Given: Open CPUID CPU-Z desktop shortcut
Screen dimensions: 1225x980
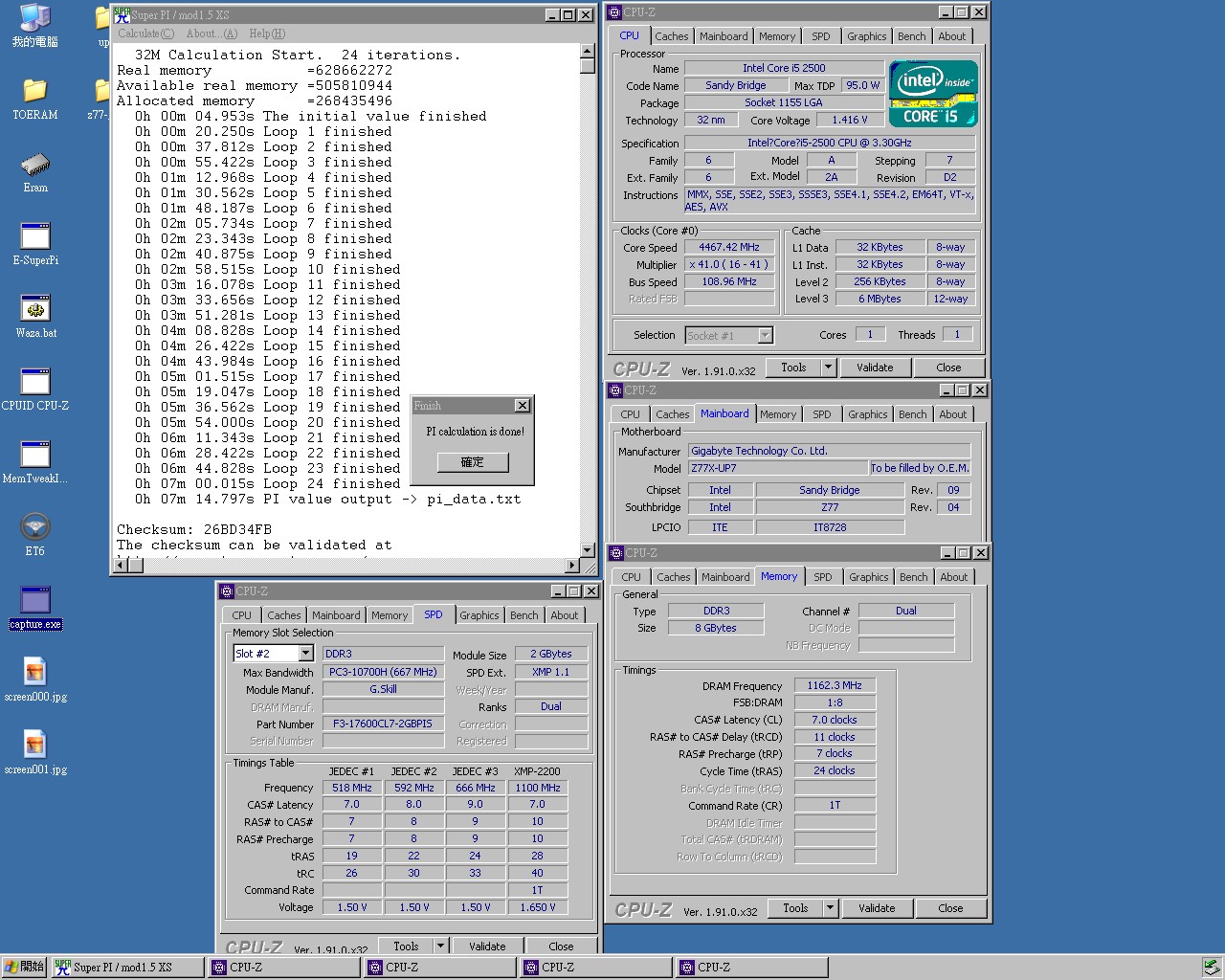Looking at the screenshot, I should tap(35, 390).
